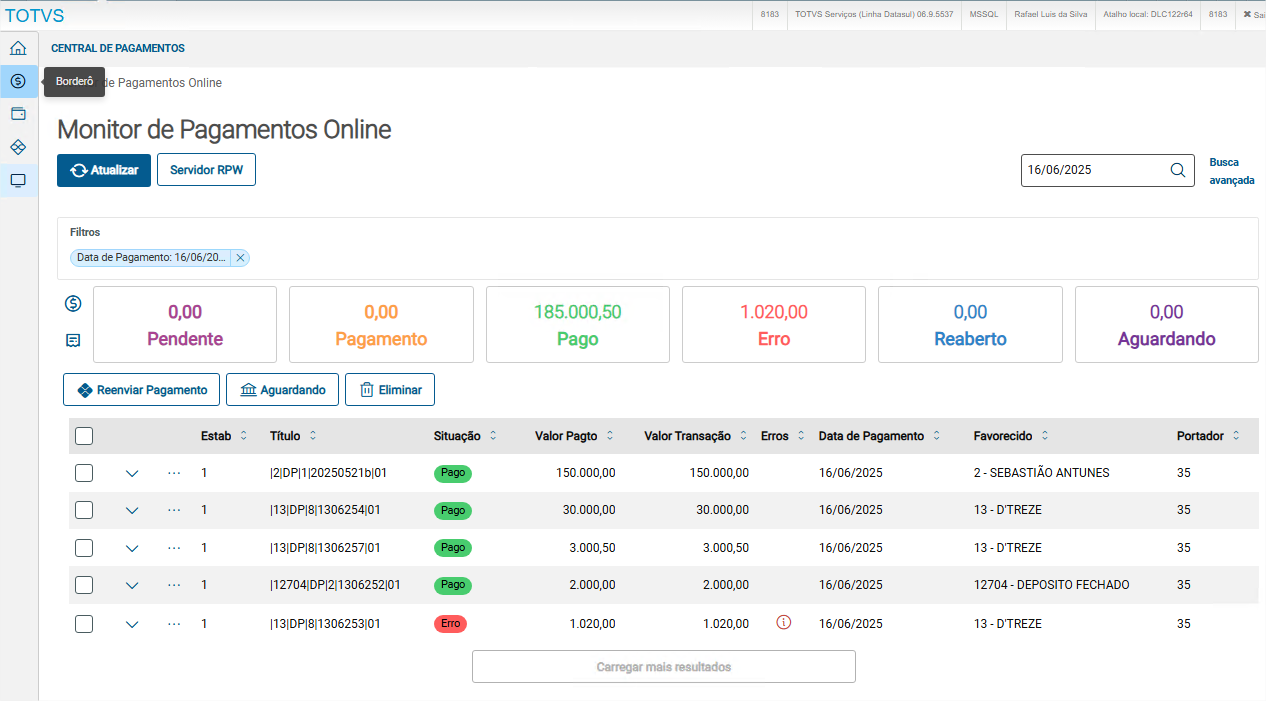Screen dimensions: 1266x701
Task: Check the row for Sebastião Antunes
Action: 84,473
